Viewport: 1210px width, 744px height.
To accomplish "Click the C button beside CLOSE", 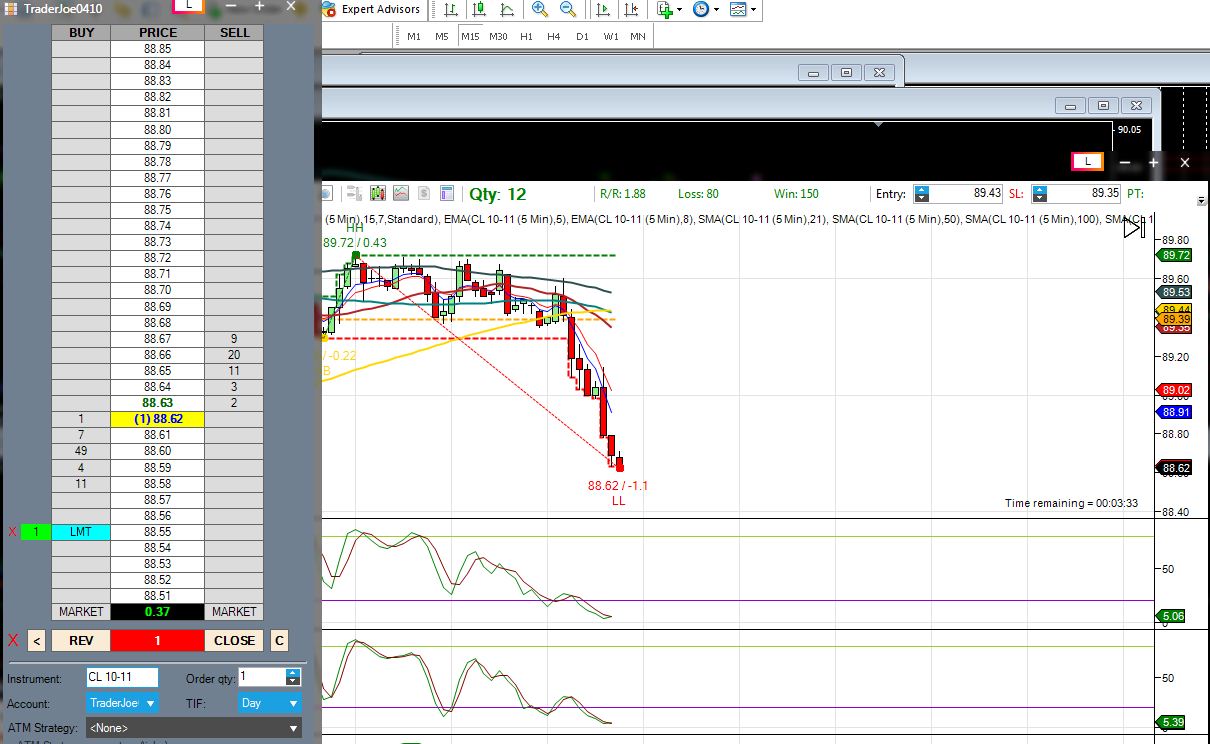I will tap(279, 641).
